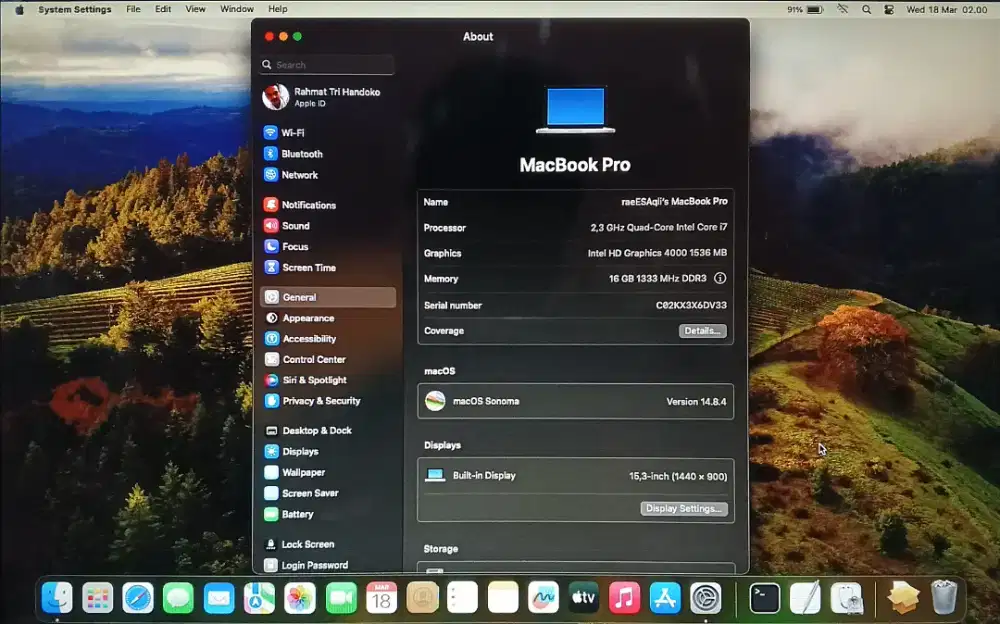The width and height of the screenshot is (1000, 624).
Task: Open the Apple menu
Action: coord(19,9)
